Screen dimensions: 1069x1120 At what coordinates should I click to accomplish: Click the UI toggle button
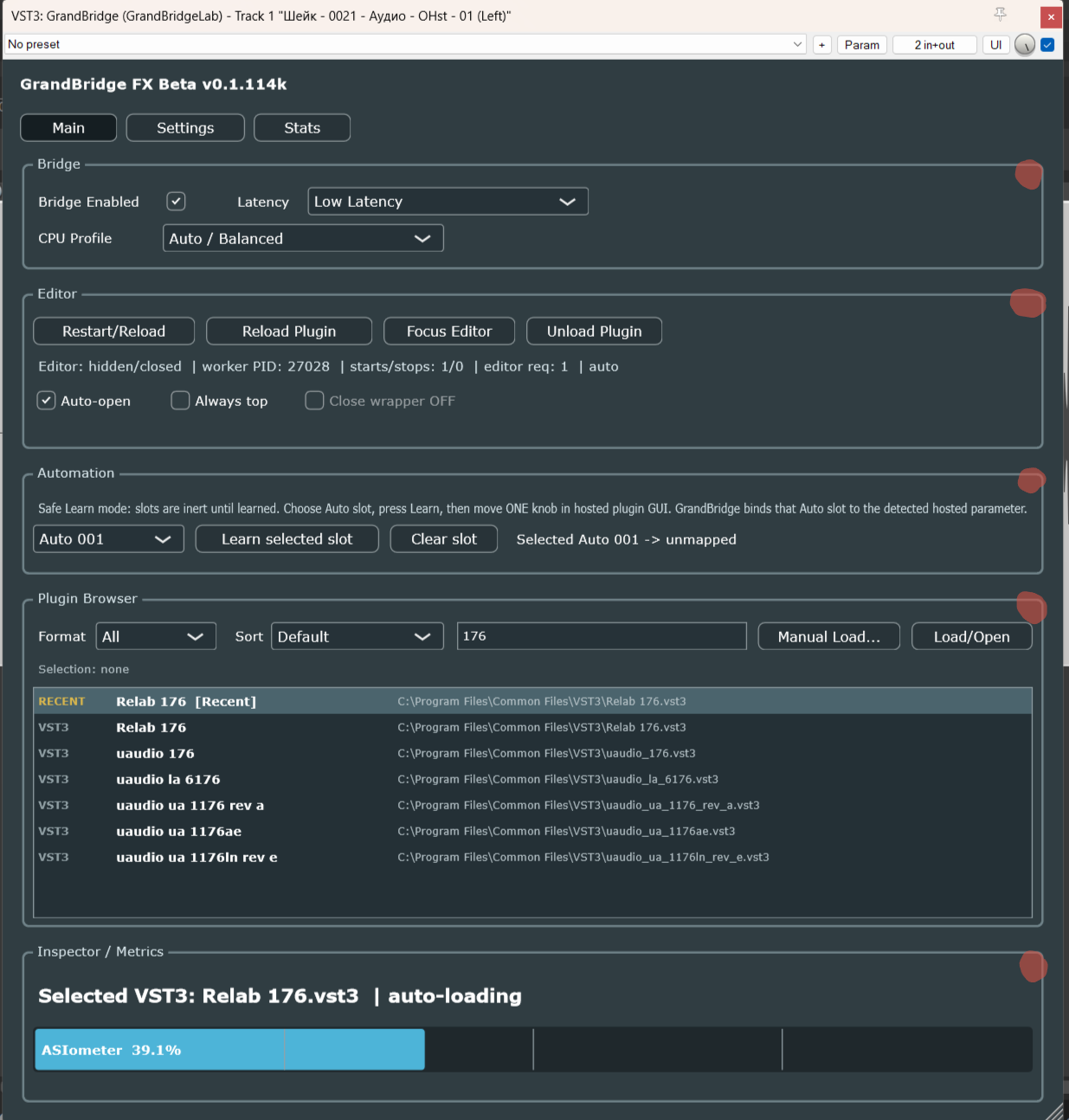pyautogui.click(x=996, y=45)
